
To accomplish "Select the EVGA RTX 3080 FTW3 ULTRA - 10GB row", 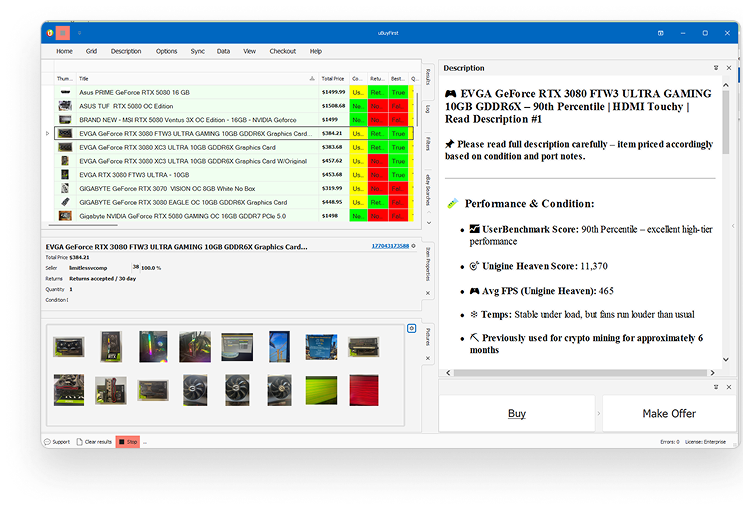I will pyautogui.click(x=234, y=175).
